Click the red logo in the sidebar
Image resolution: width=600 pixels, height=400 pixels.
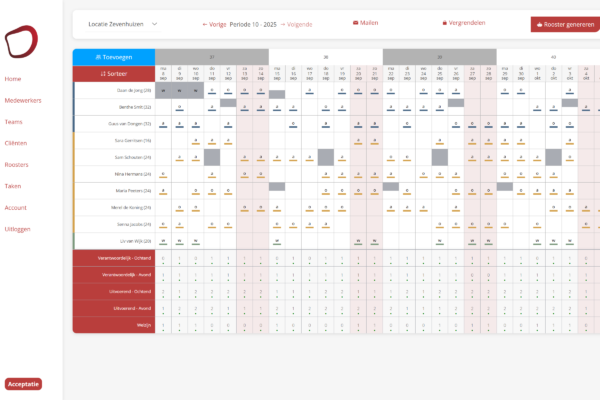[x=21, y=42]
